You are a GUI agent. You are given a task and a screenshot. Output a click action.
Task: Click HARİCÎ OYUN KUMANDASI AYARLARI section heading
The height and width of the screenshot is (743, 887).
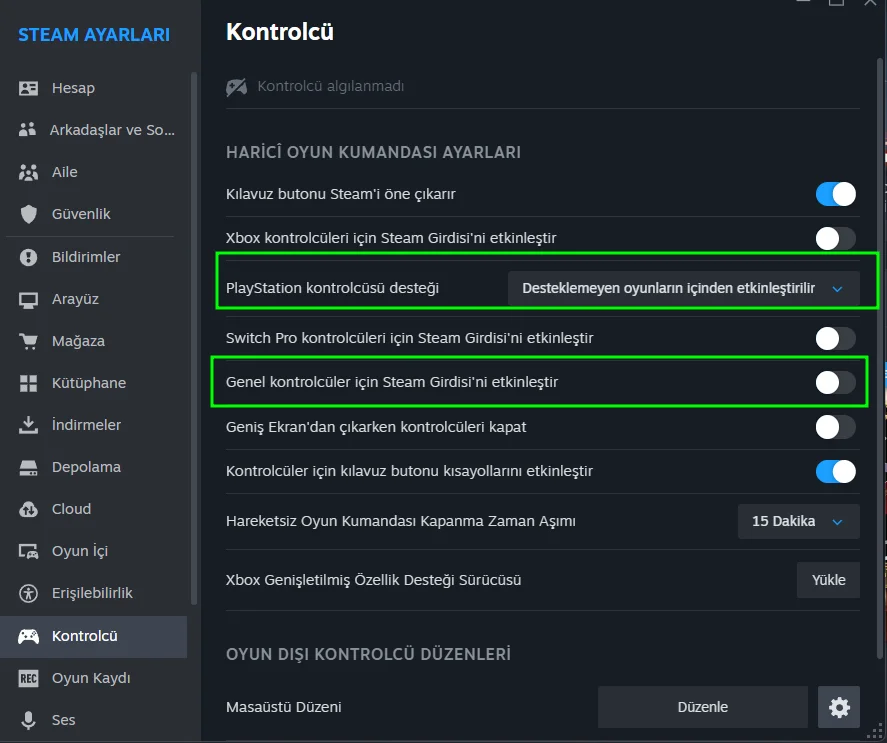(x=373, y=153)
